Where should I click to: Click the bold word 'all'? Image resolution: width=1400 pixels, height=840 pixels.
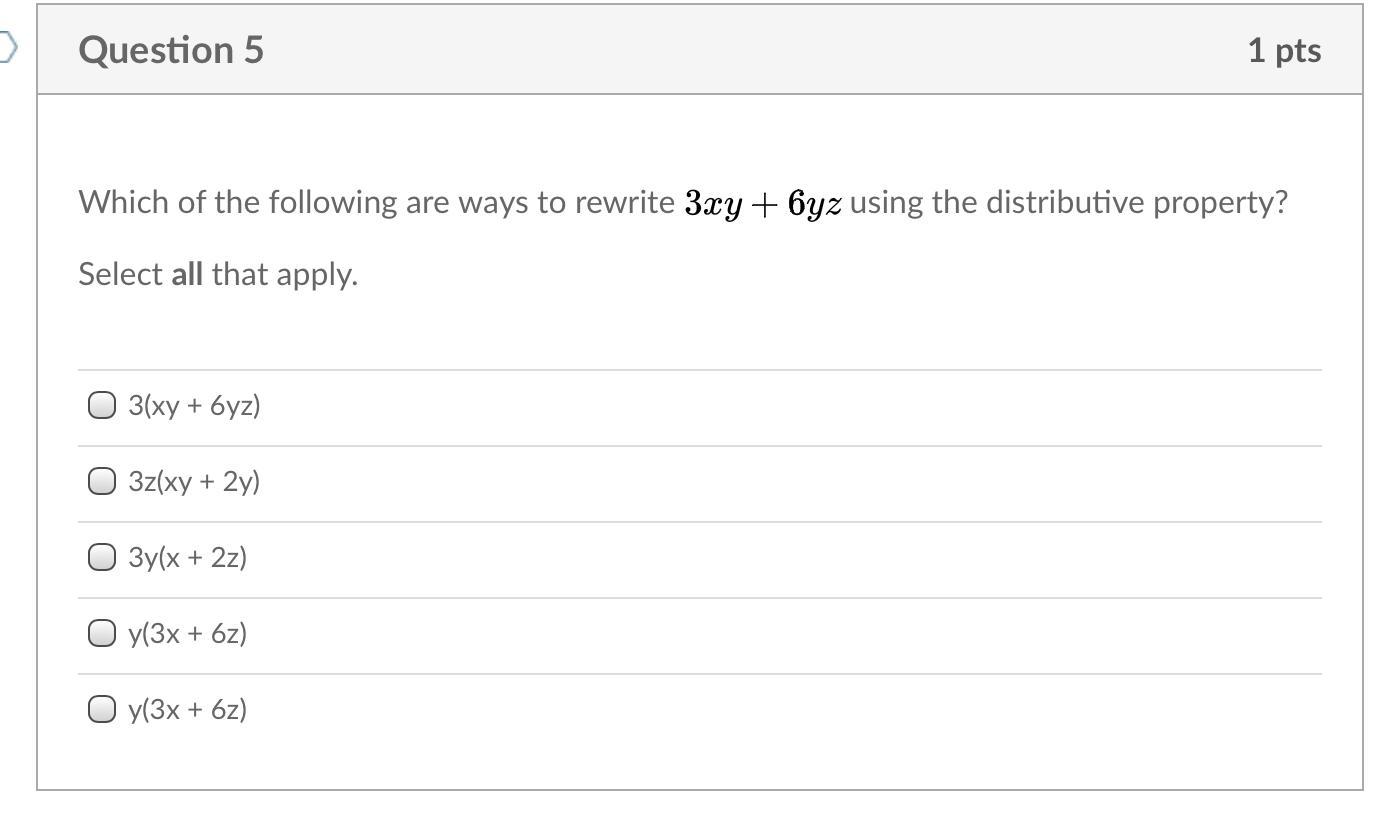pyautogui.click(x=187, y=274)
